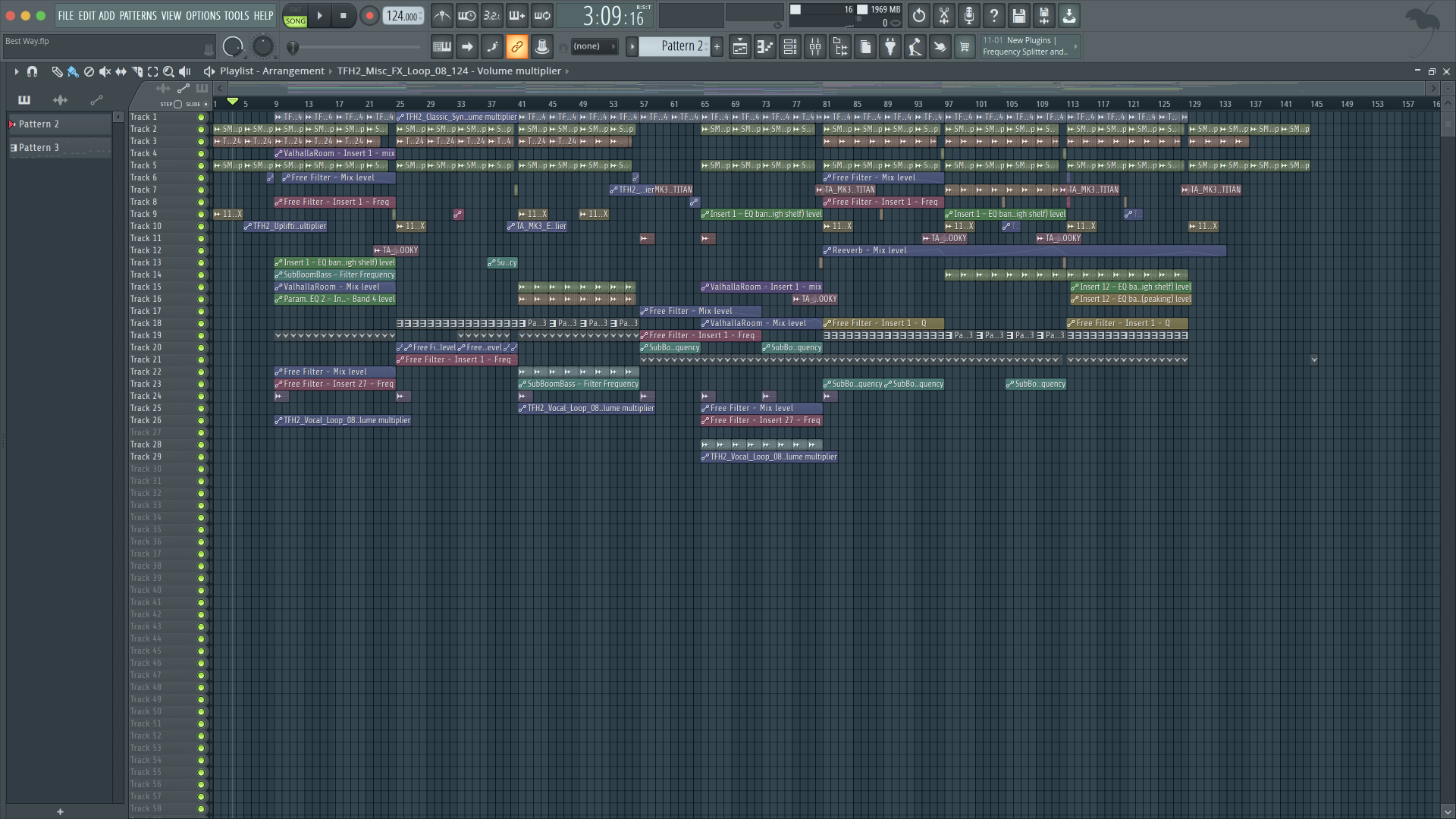Viewport: 1456px width, 819px height.
Task: Stop playback
Action: click(344, 15)
